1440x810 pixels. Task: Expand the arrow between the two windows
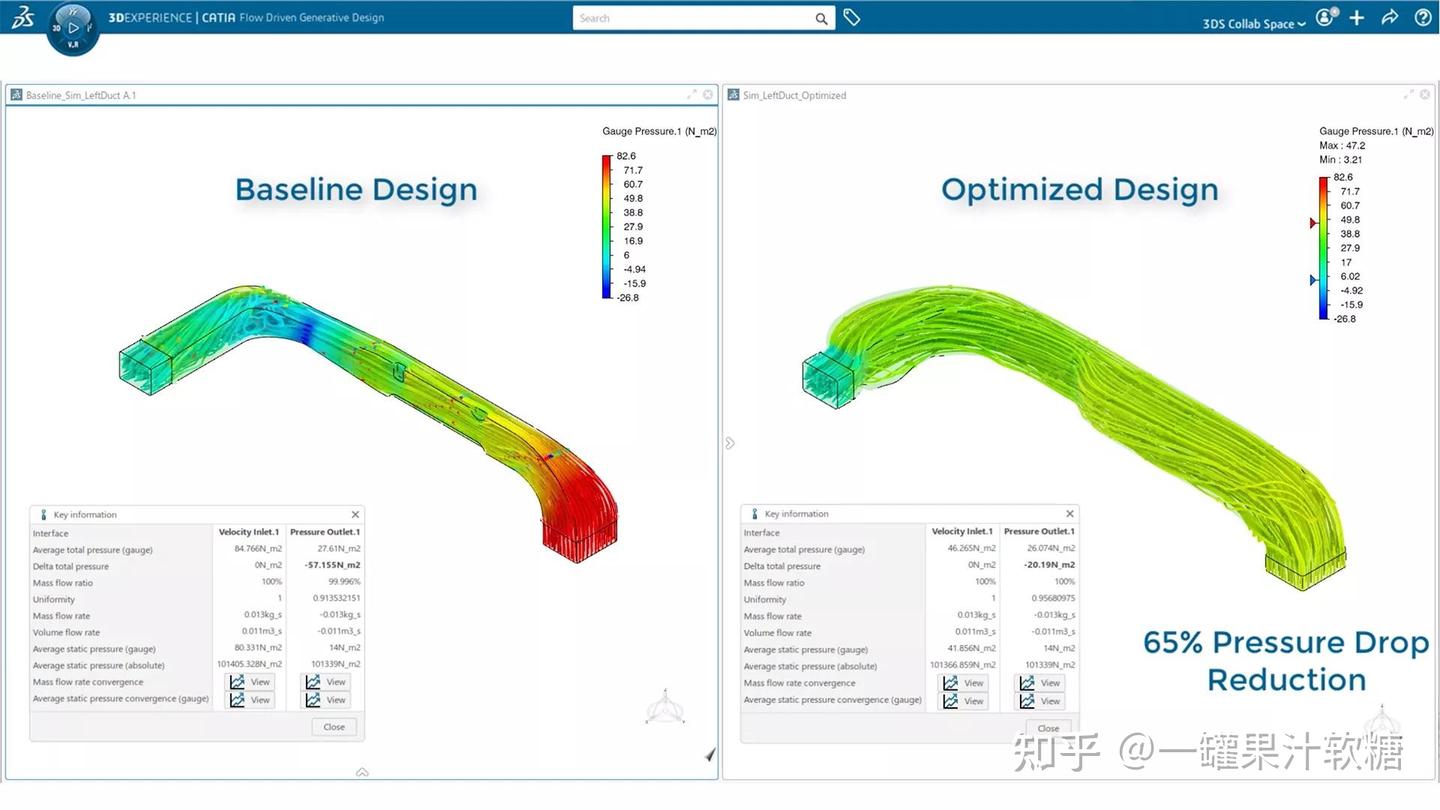pyautogui.click(x=730, y=443)
